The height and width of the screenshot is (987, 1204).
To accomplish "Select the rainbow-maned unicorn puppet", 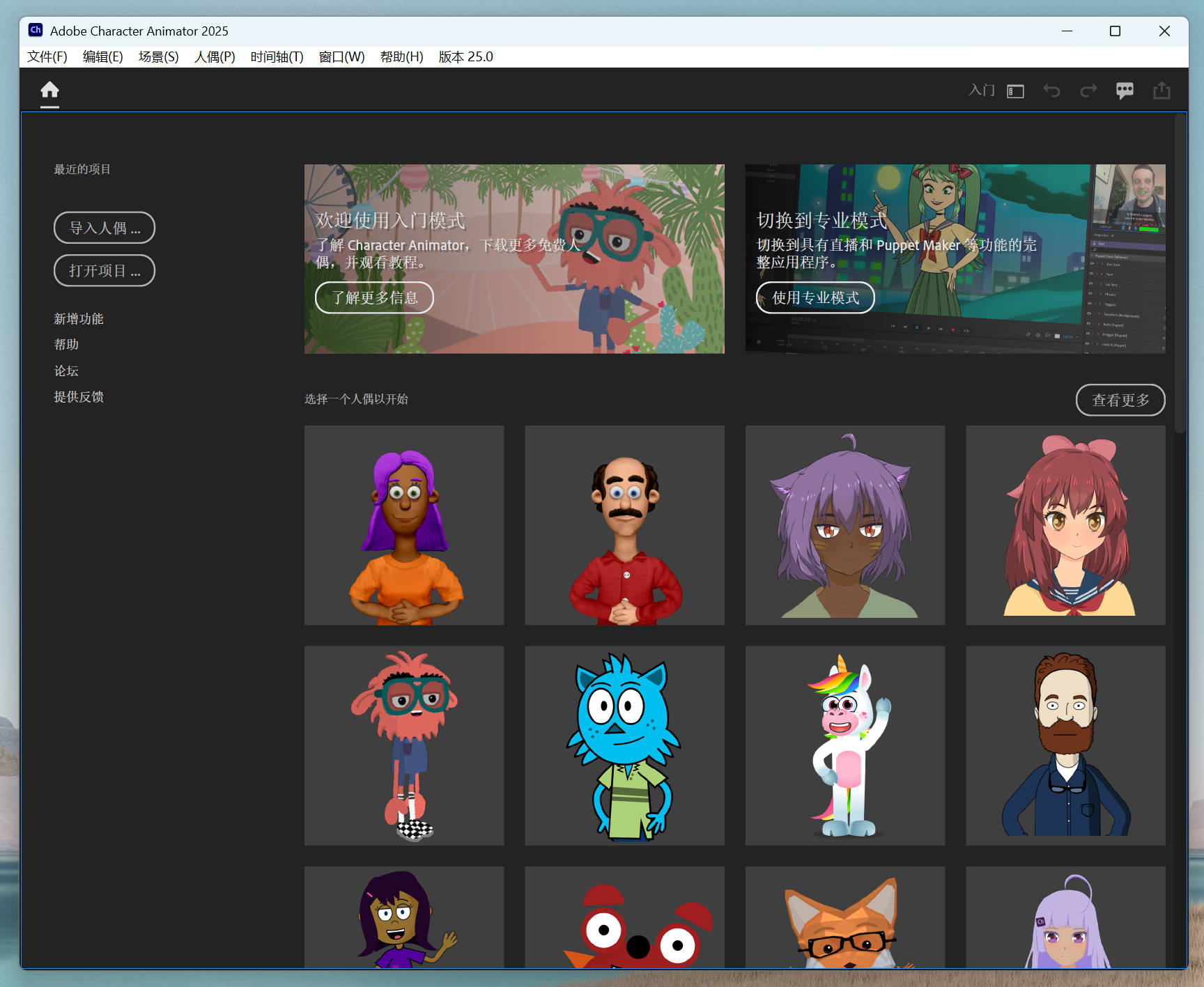I will pos(845,745).
